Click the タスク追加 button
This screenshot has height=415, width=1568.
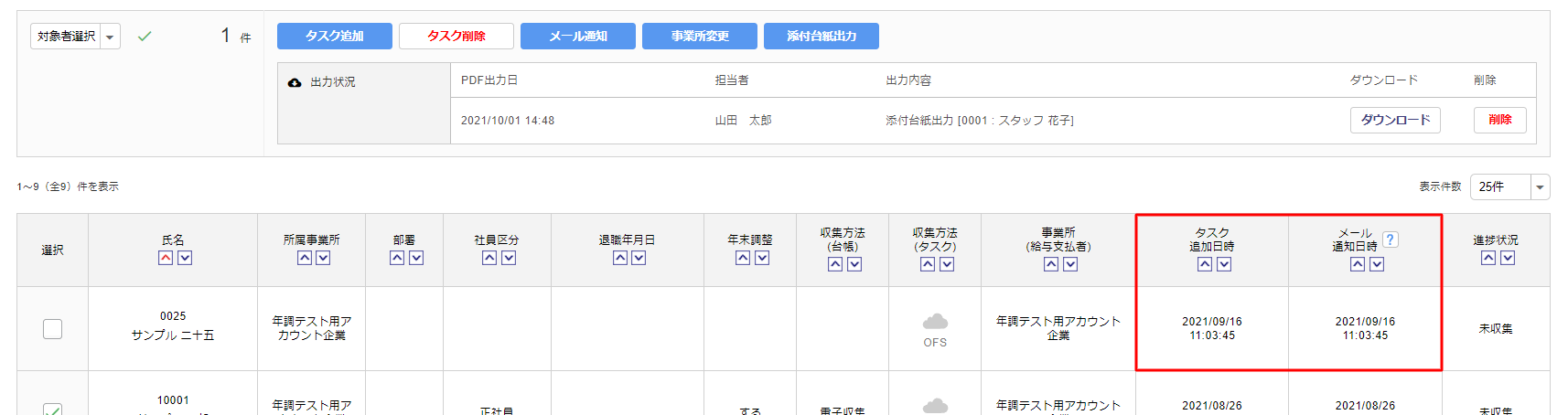pyautogui.click(x=335, y=36)
